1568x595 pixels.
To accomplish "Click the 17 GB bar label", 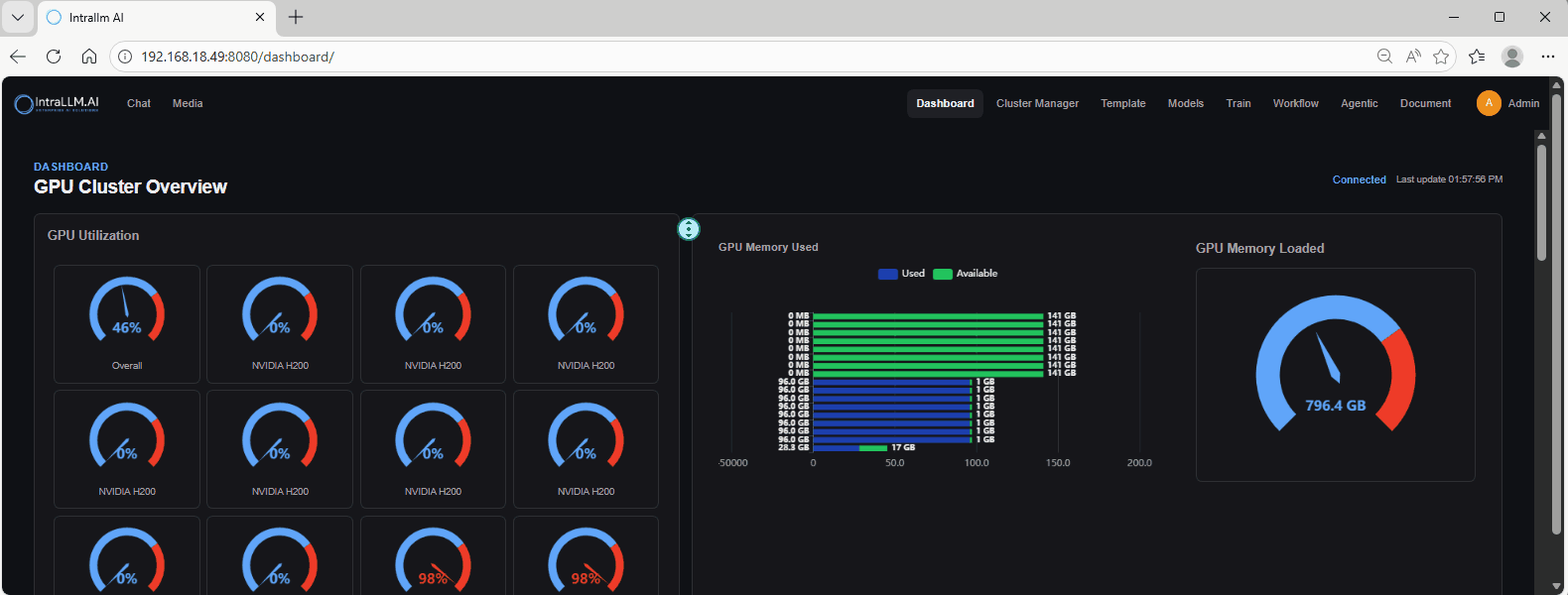I will point(903,447).
